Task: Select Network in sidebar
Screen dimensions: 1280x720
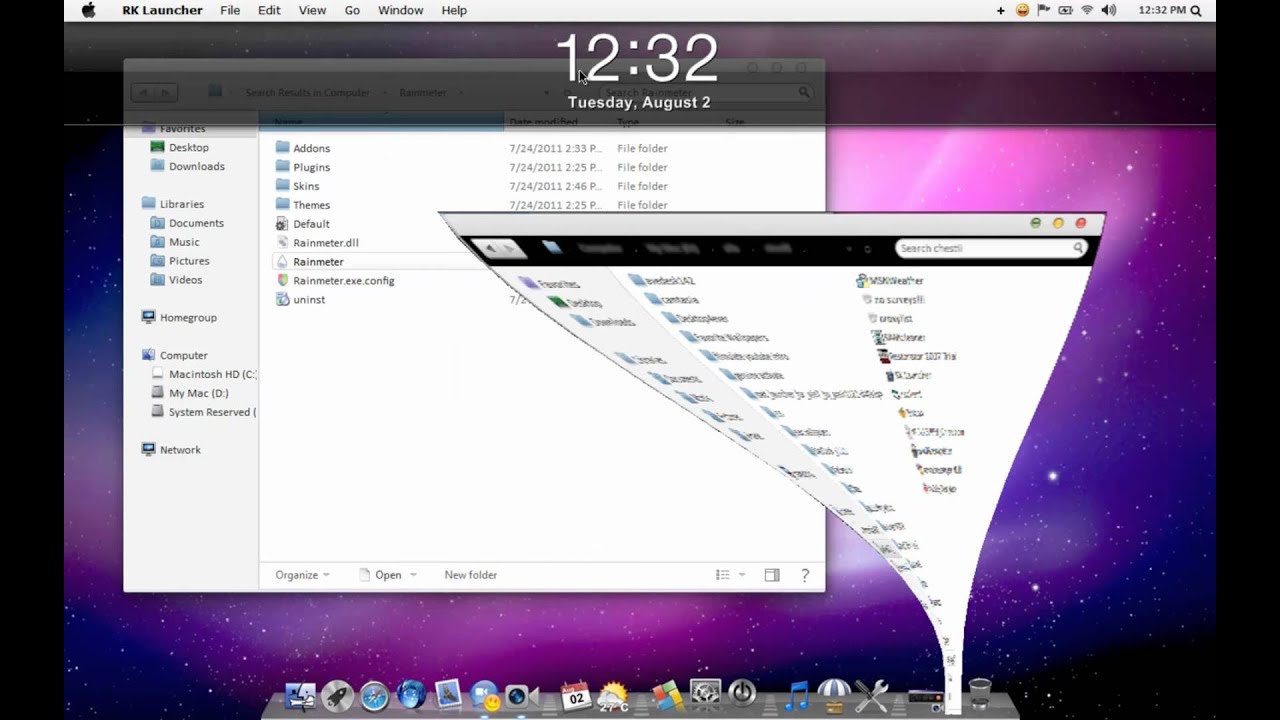Action: click(172, 450)
